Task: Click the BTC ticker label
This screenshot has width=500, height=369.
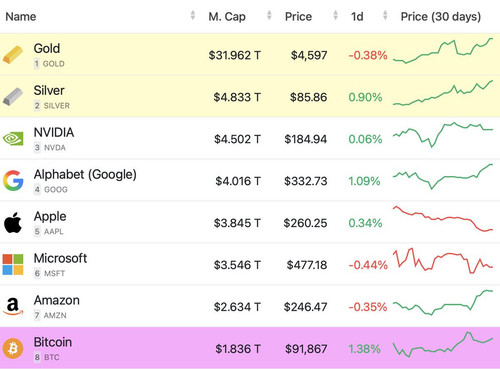Action: (x=52, y=357)
